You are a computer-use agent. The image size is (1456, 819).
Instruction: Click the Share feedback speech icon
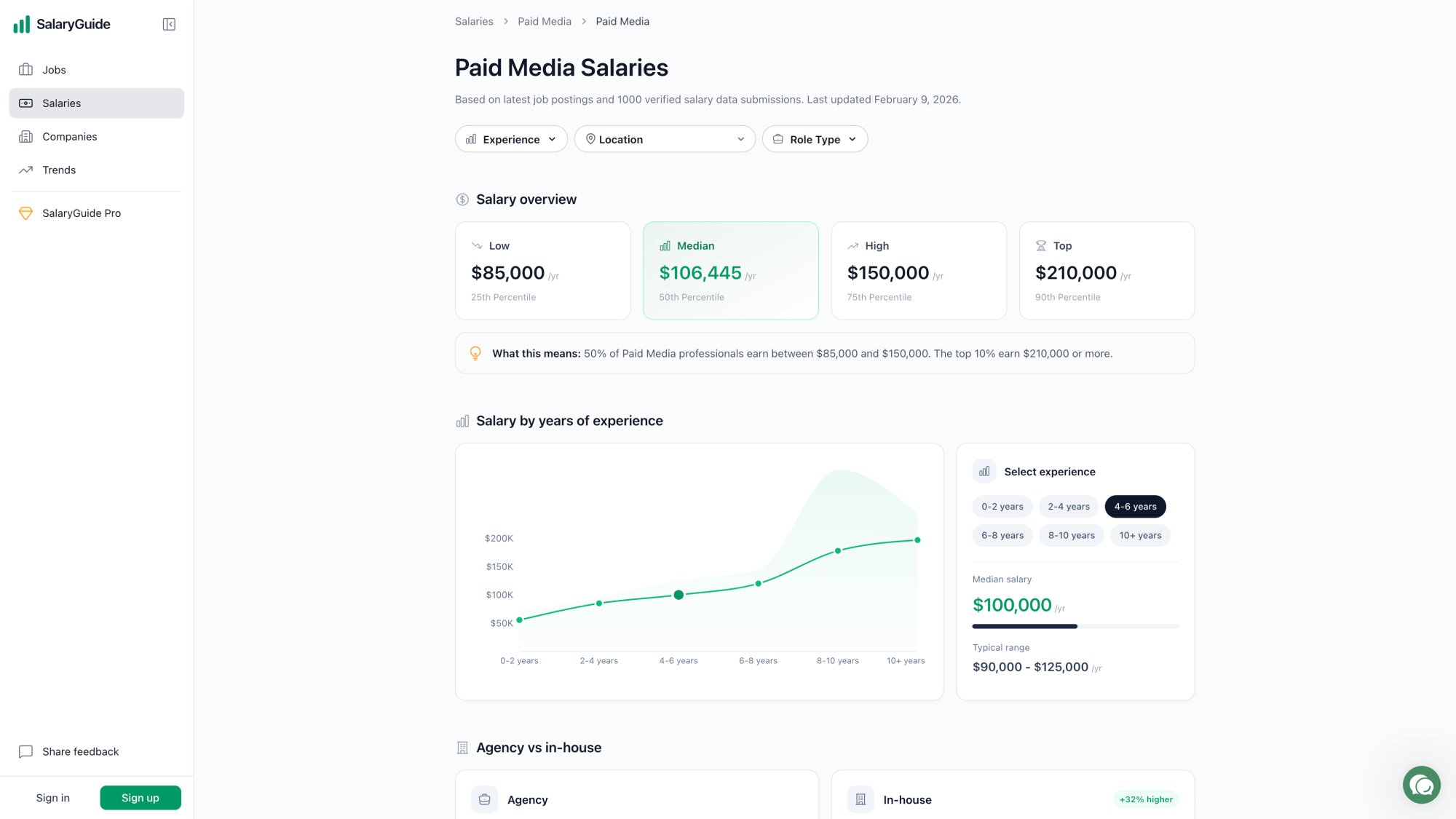coord(27,751)
